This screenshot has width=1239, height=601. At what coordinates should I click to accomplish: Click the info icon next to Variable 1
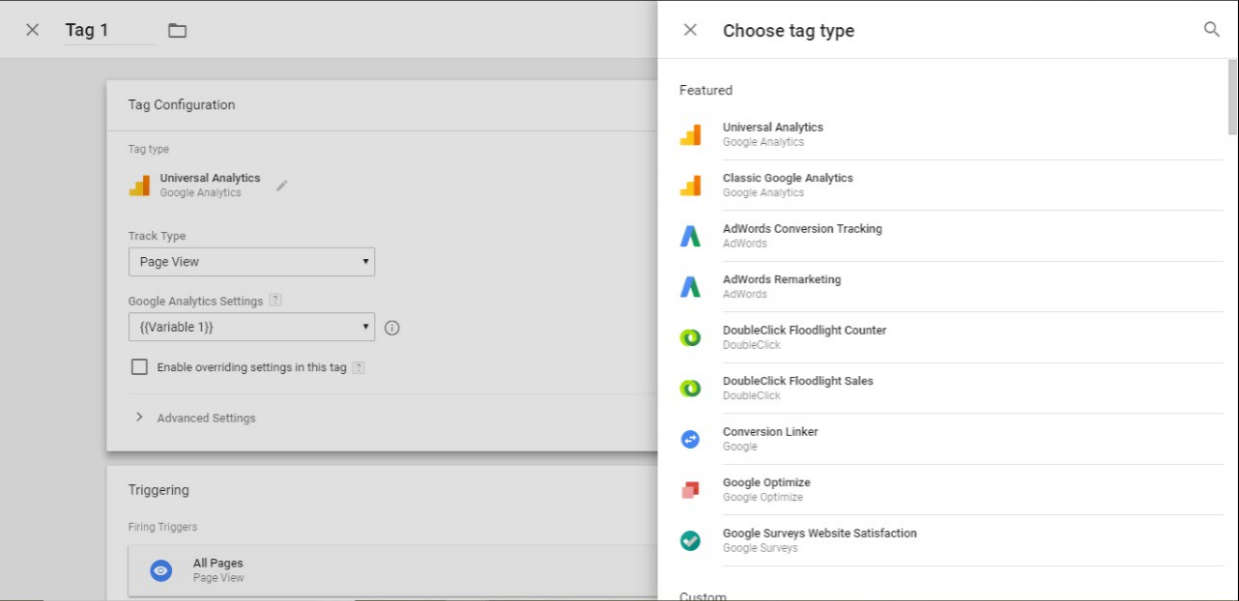392,327
